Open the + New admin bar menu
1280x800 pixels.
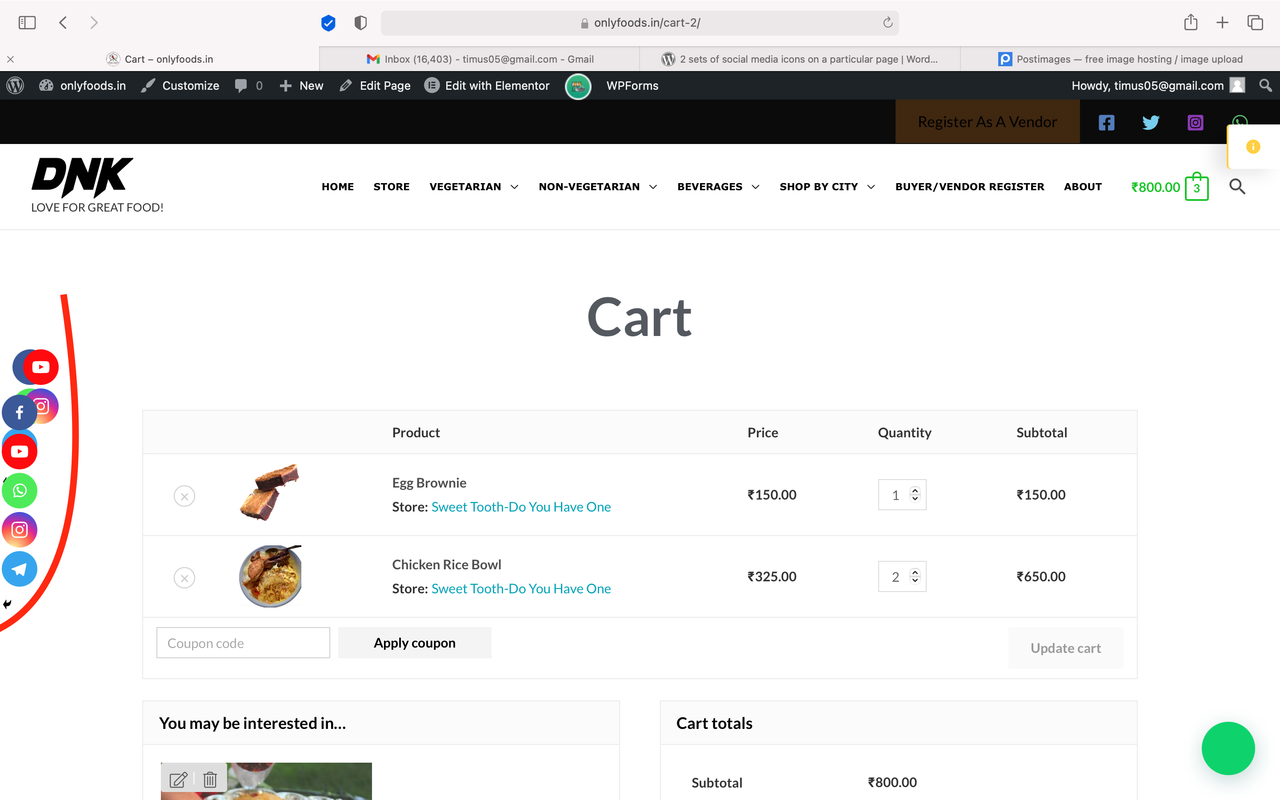(x=301, y=86)
